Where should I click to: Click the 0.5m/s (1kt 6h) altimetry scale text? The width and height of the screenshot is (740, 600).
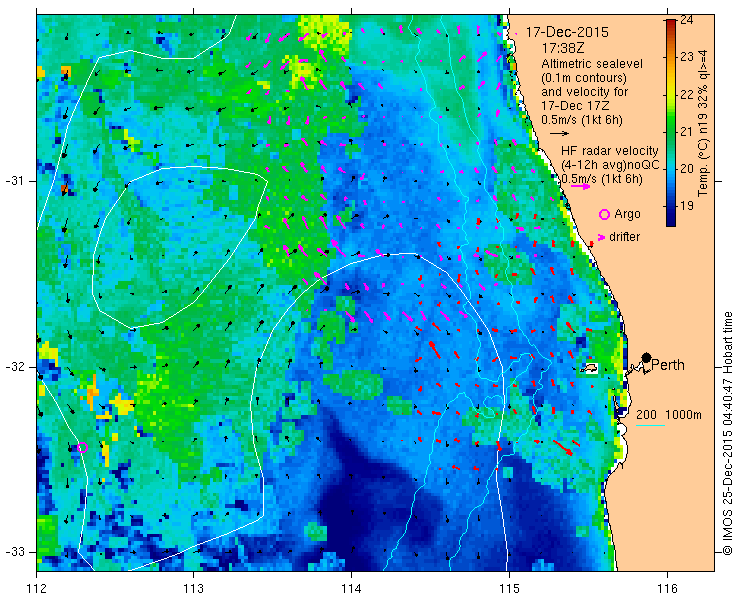[581, 120]
